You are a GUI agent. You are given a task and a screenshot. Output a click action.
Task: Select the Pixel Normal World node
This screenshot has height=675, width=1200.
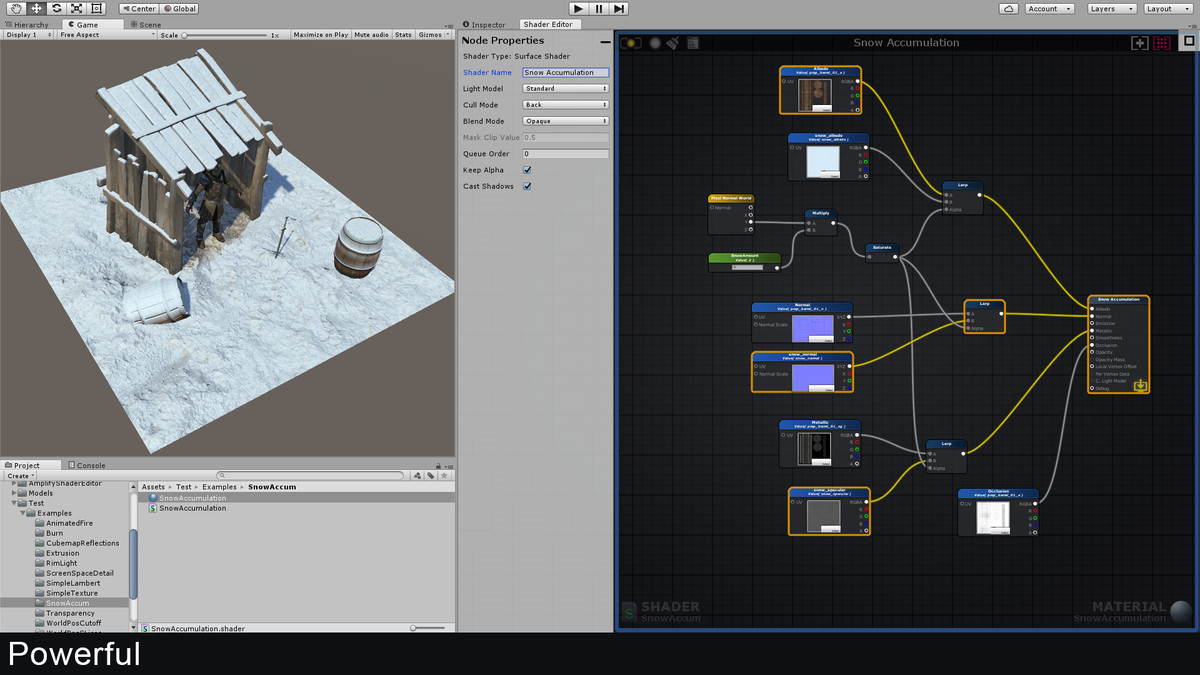pyautogui.click(x=731, y=214)
